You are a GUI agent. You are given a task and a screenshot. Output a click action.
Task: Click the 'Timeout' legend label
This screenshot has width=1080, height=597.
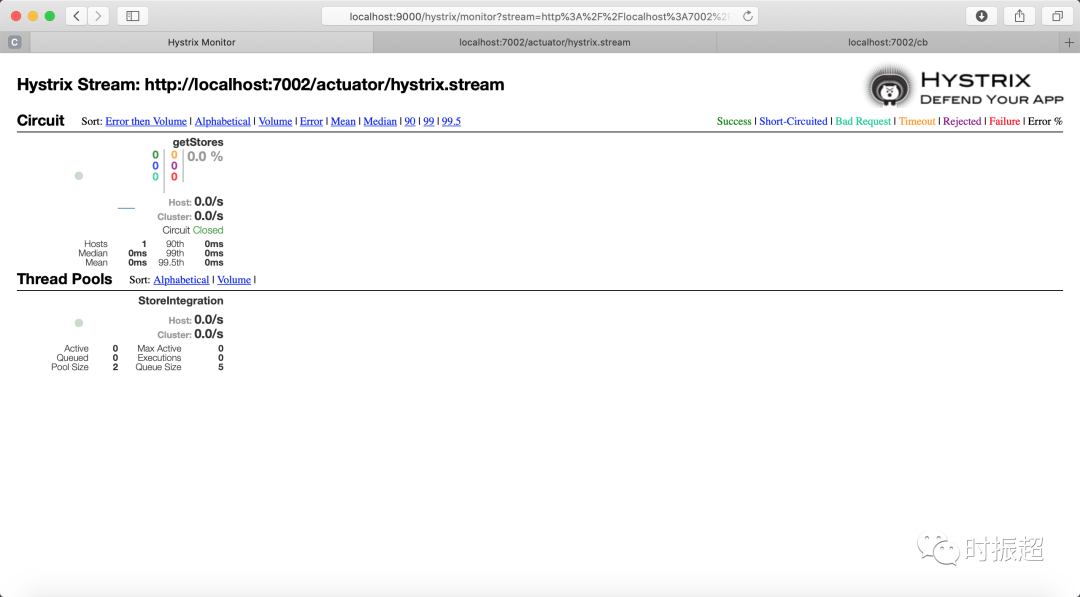pyautogui.click(x=917, y=121)
